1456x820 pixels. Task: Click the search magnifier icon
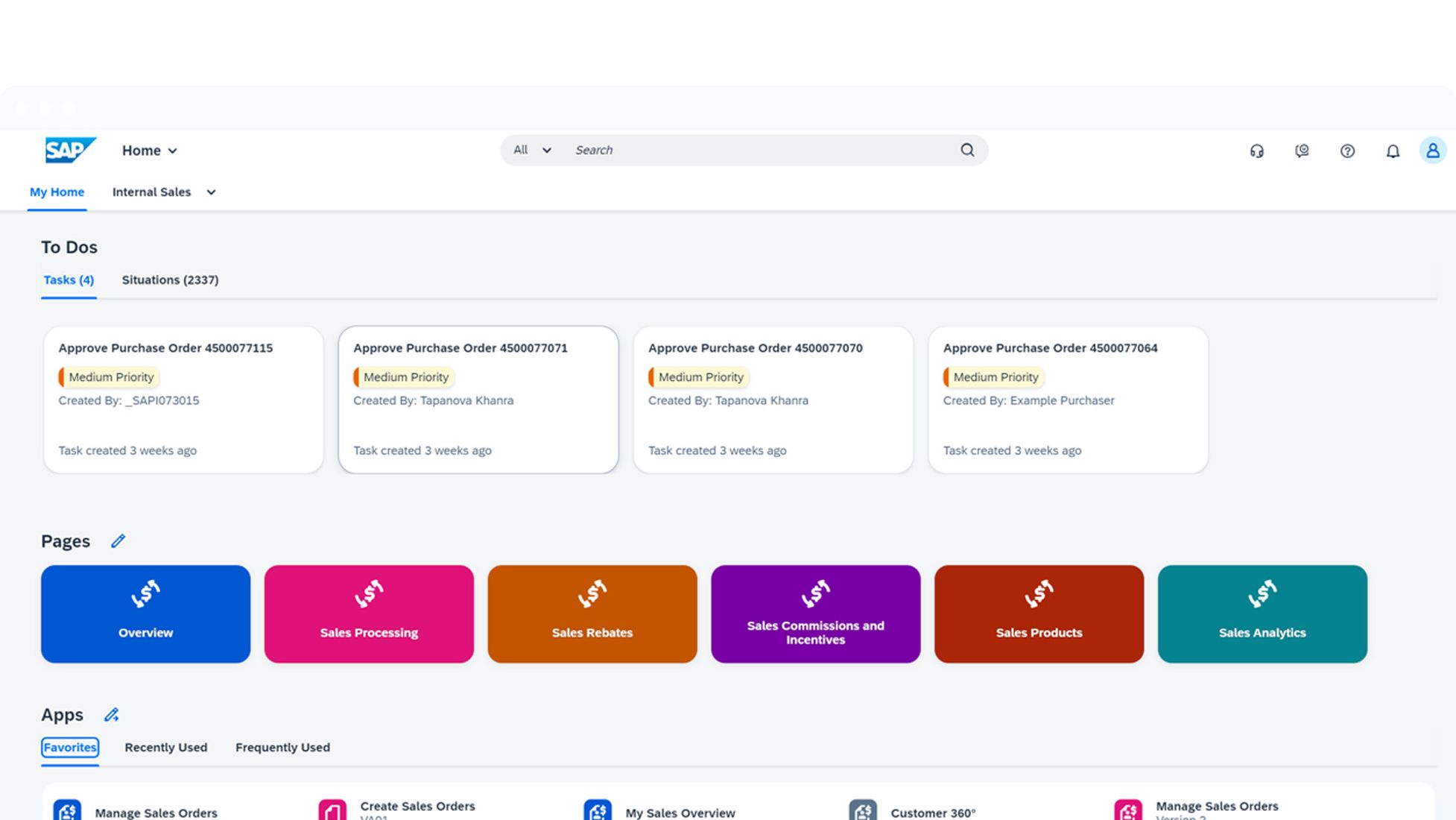pos(967,150)
